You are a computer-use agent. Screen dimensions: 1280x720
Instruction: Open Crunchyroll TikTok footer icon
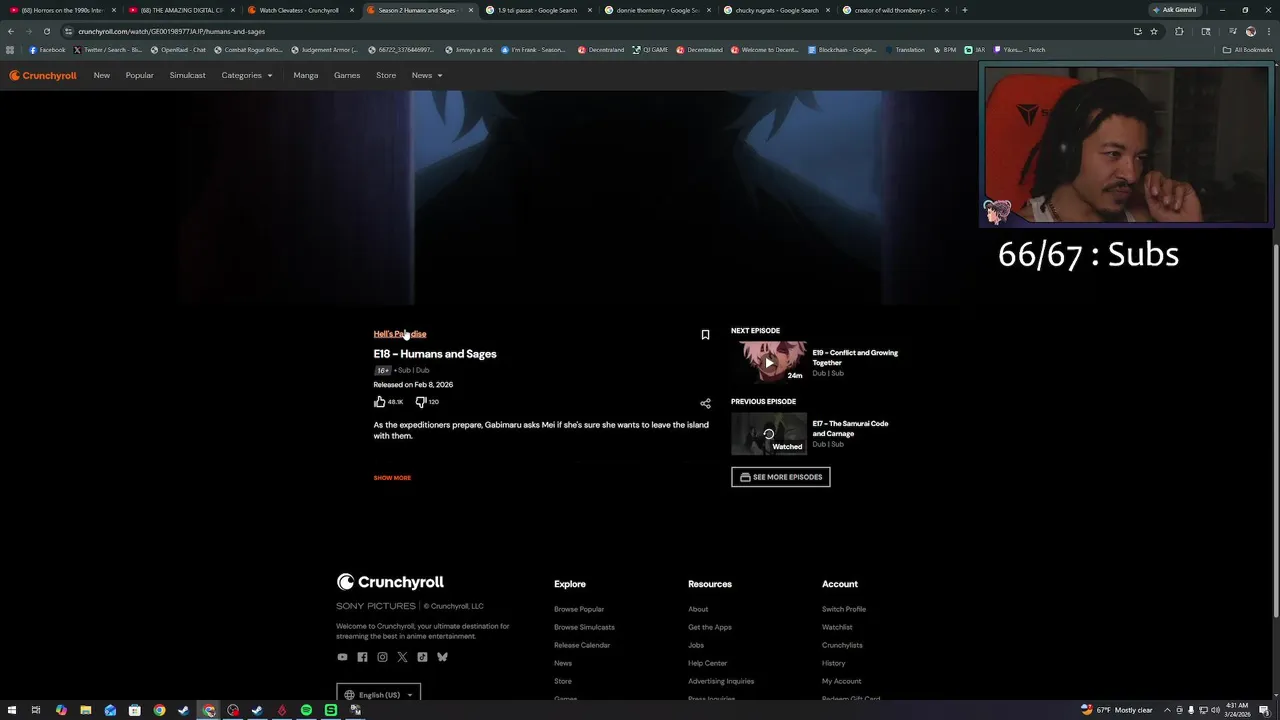pos(422,657)
